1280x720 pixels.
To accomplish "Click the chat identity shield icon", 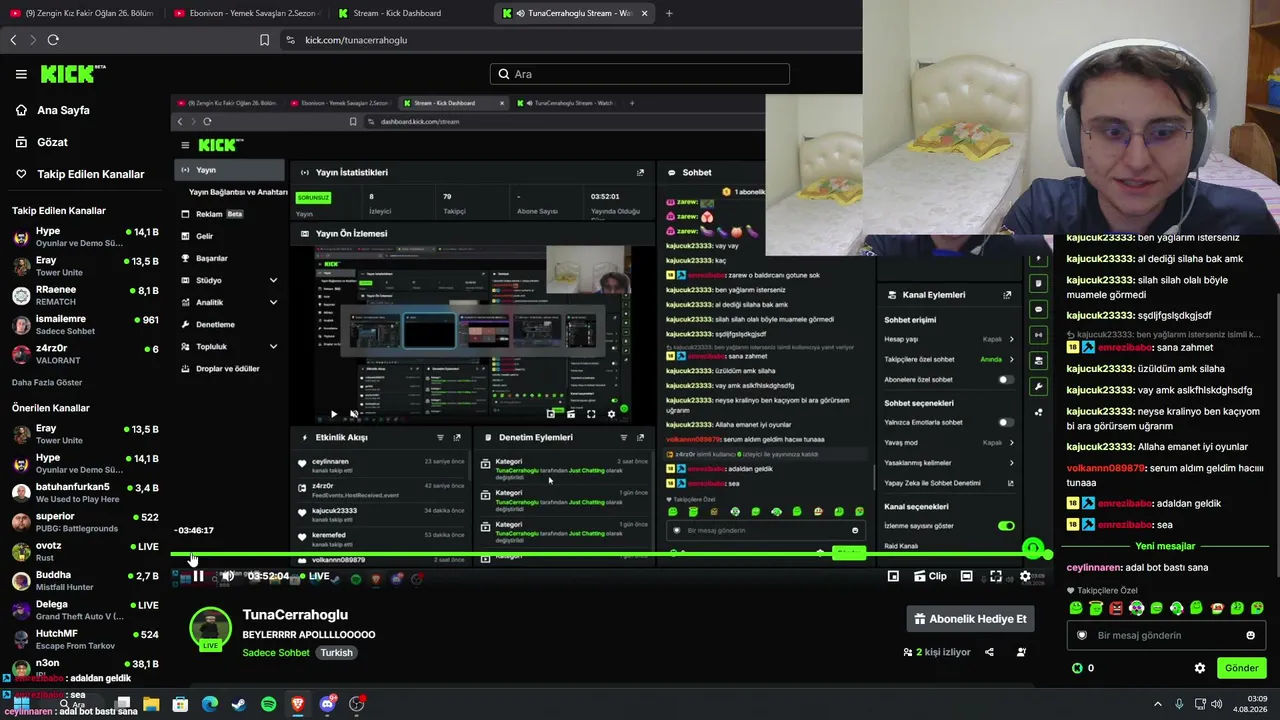I will coord(1081,635).
